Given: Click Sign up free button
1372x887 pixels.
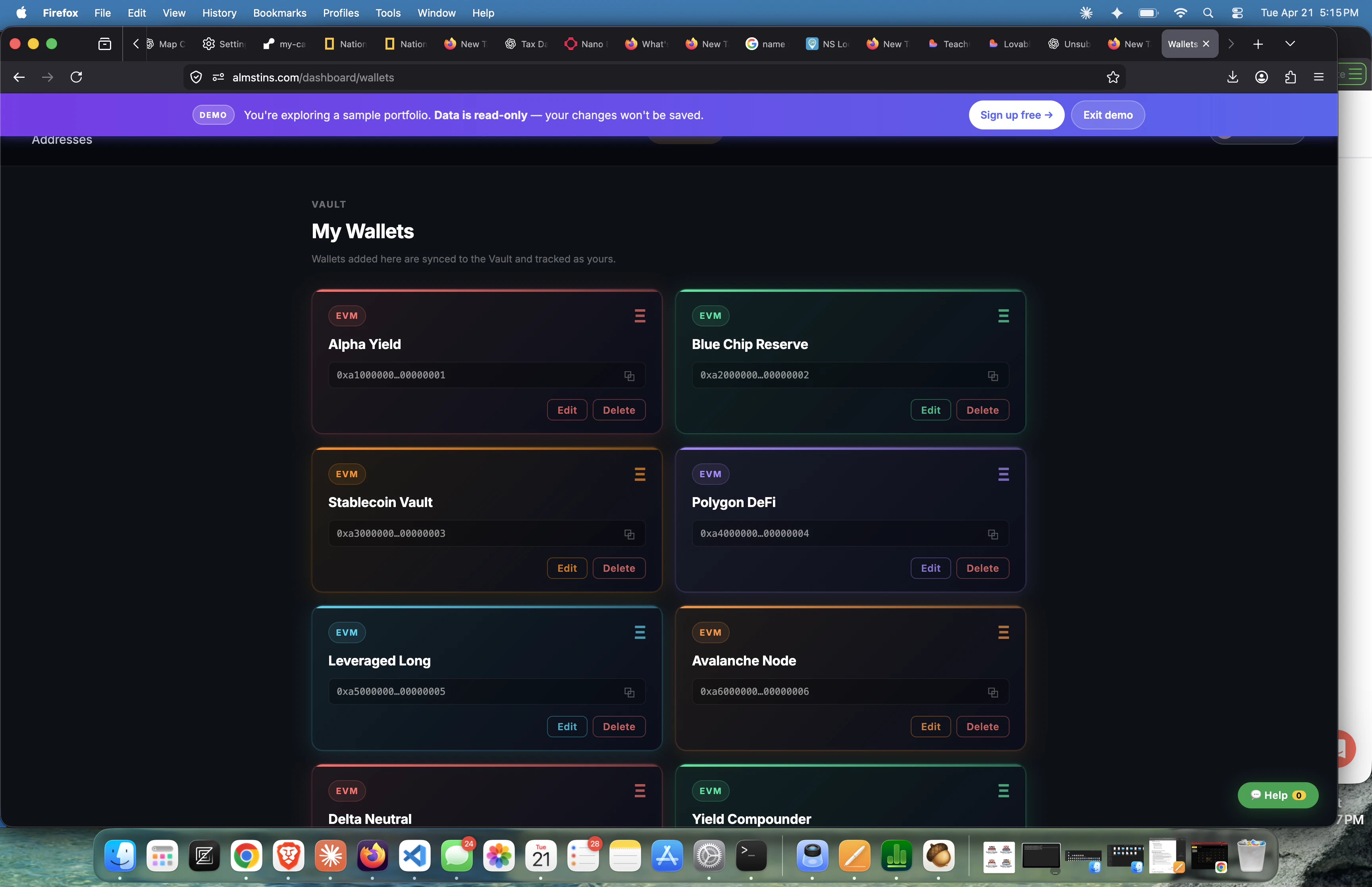Looking at the screenshot, I should (x=1016, y=115).
